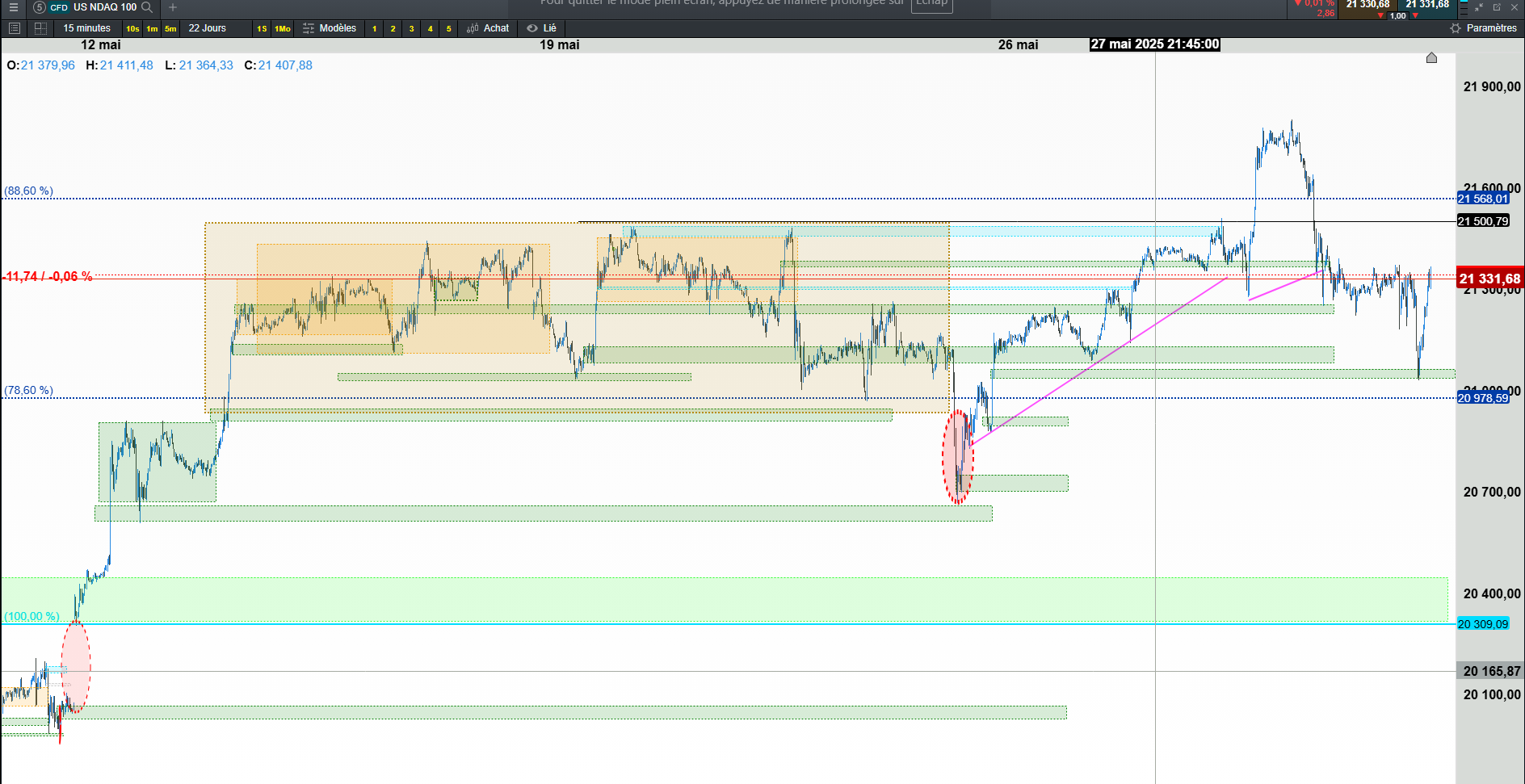Select the 78,60 % Fibonacci level label
The image size is (1525, 784).
tap(28, 391)
